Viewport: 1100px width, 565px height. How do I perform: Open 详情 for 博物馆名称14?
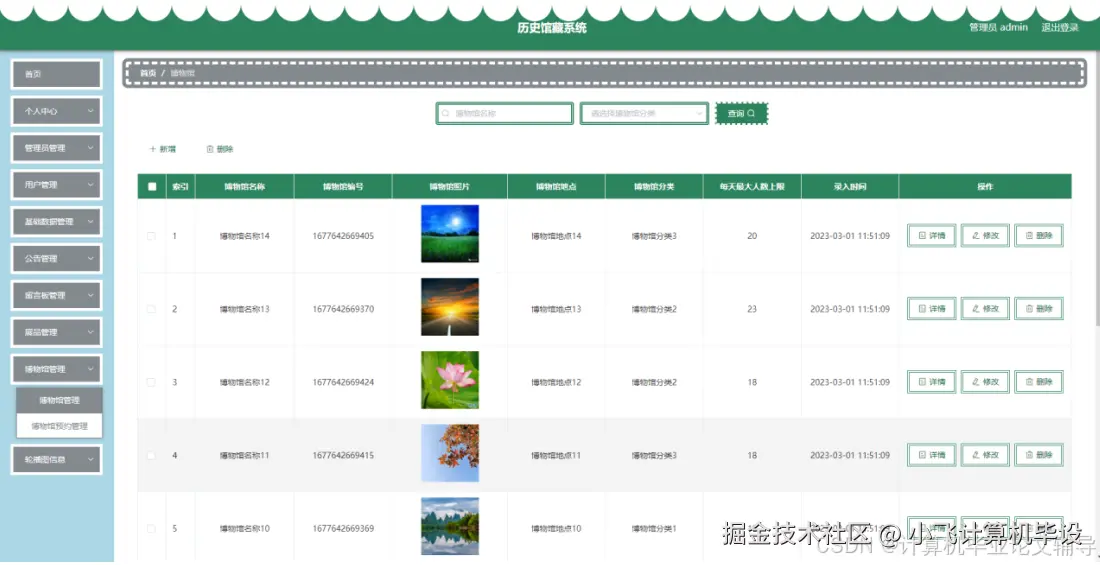pos(932,236)
